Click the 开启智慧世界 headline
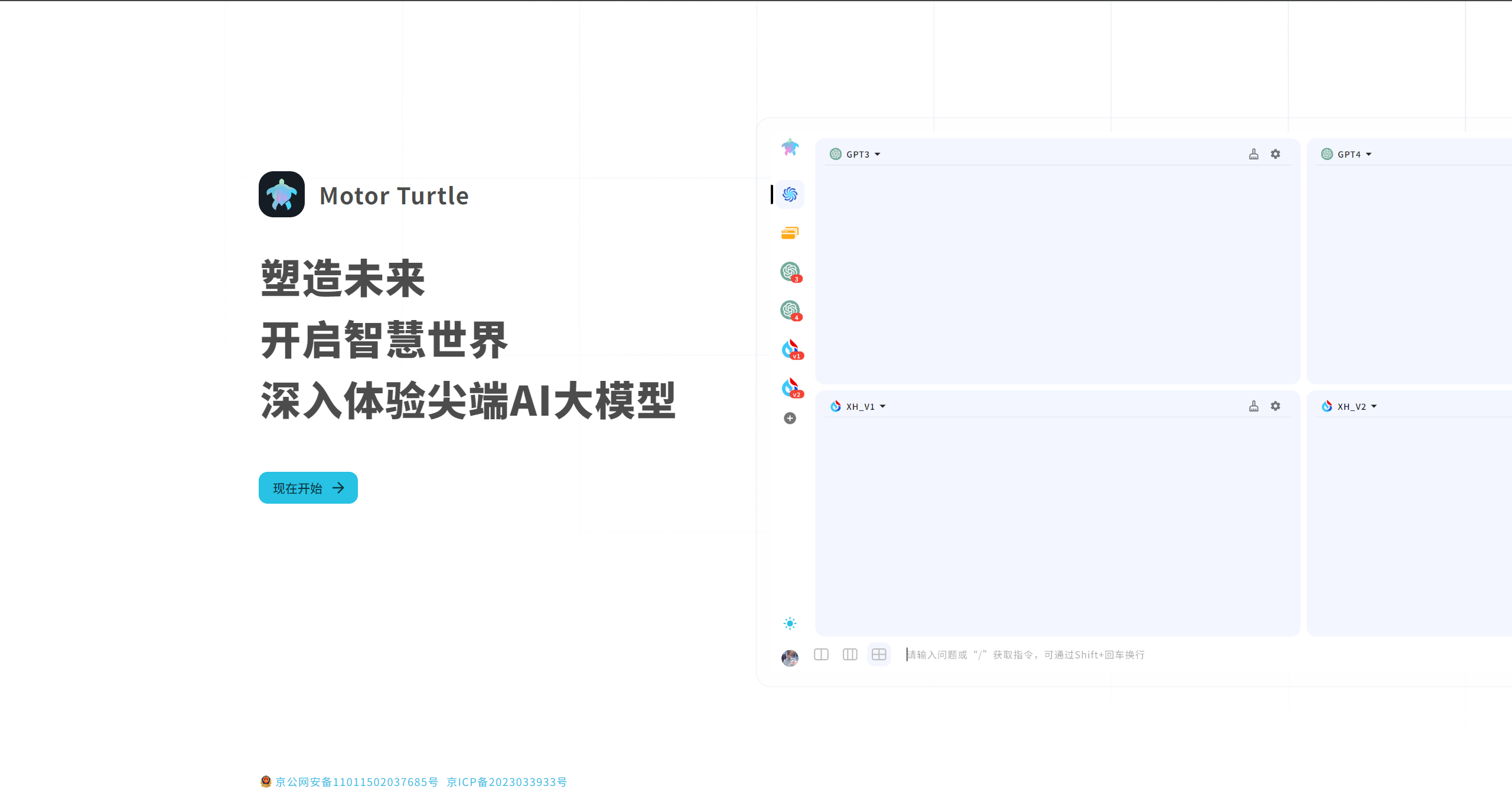Image resolution: width=1512 pixels, height=796 pixels. click(384, 340)
